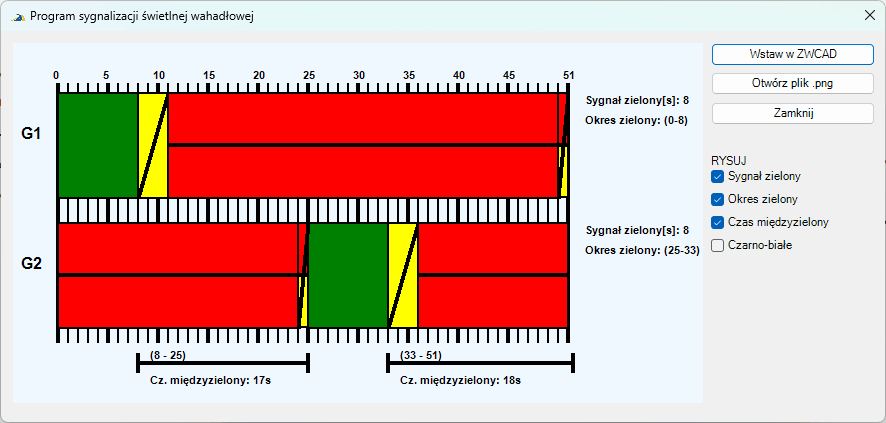Click the "(8 - 25)" interval label
The image size is (886, 423).
(x=168, y=355)
